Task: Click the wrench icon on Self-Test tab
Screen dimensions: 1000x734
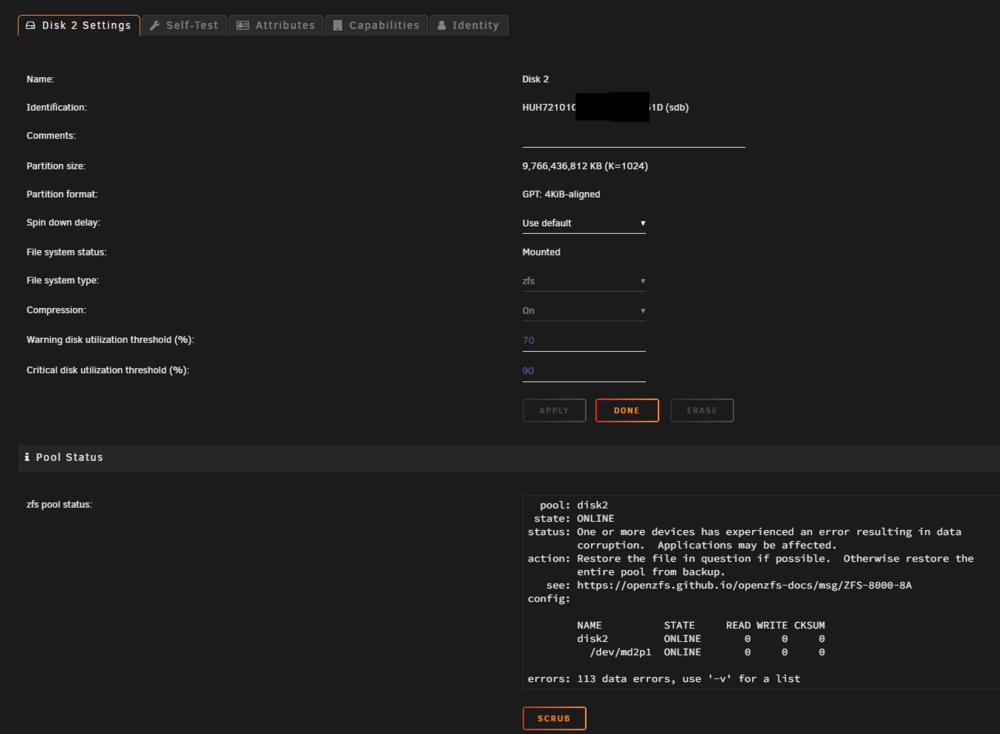Action: 154,26
